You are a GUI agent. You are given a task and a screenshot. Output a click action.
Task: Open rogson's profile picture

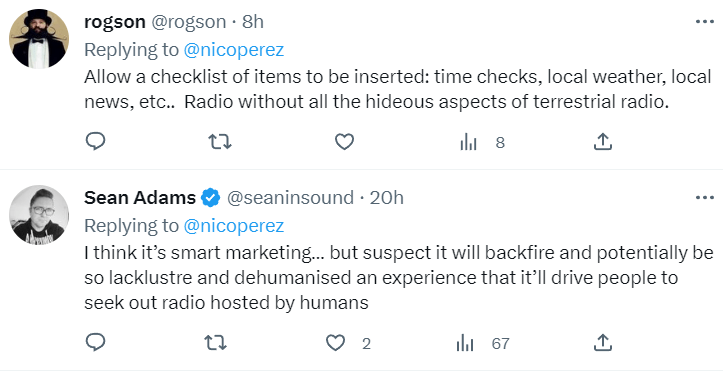(x=39, y=39)
